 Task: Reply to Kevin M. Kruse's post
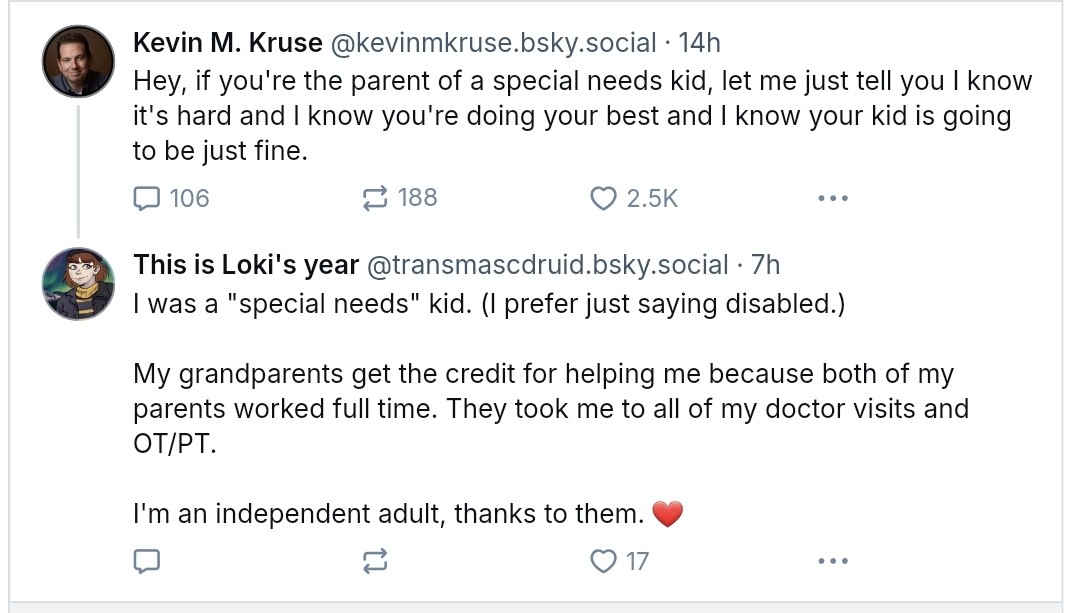tap(147, 199)
